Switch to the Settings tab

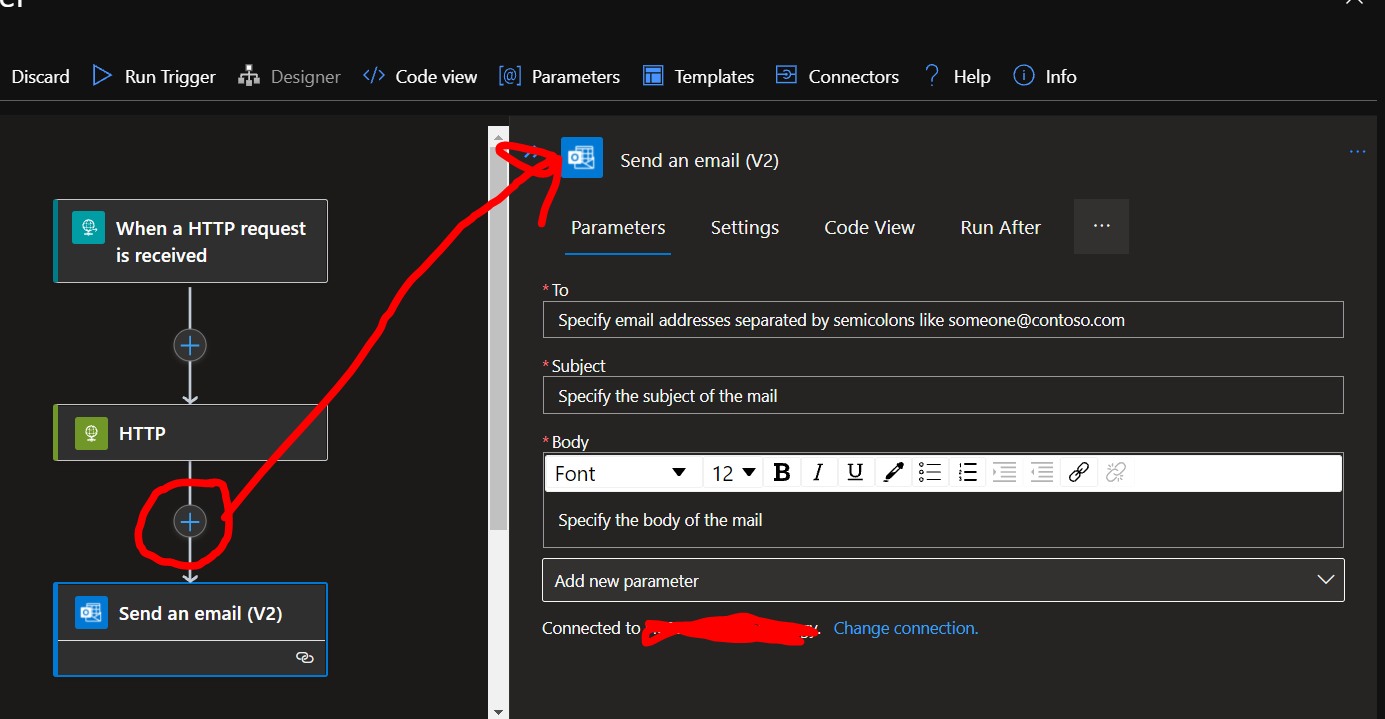coord(744,227)
